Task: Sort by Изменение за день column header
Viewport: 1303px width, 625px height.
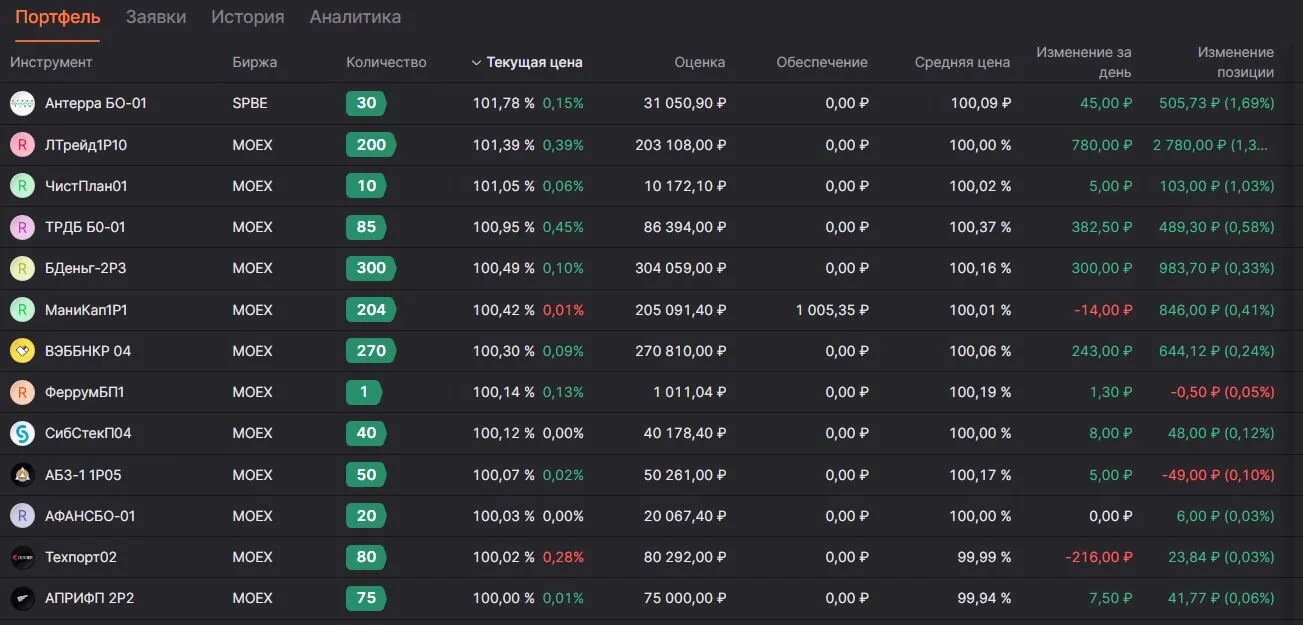Action: (1084, 62)
